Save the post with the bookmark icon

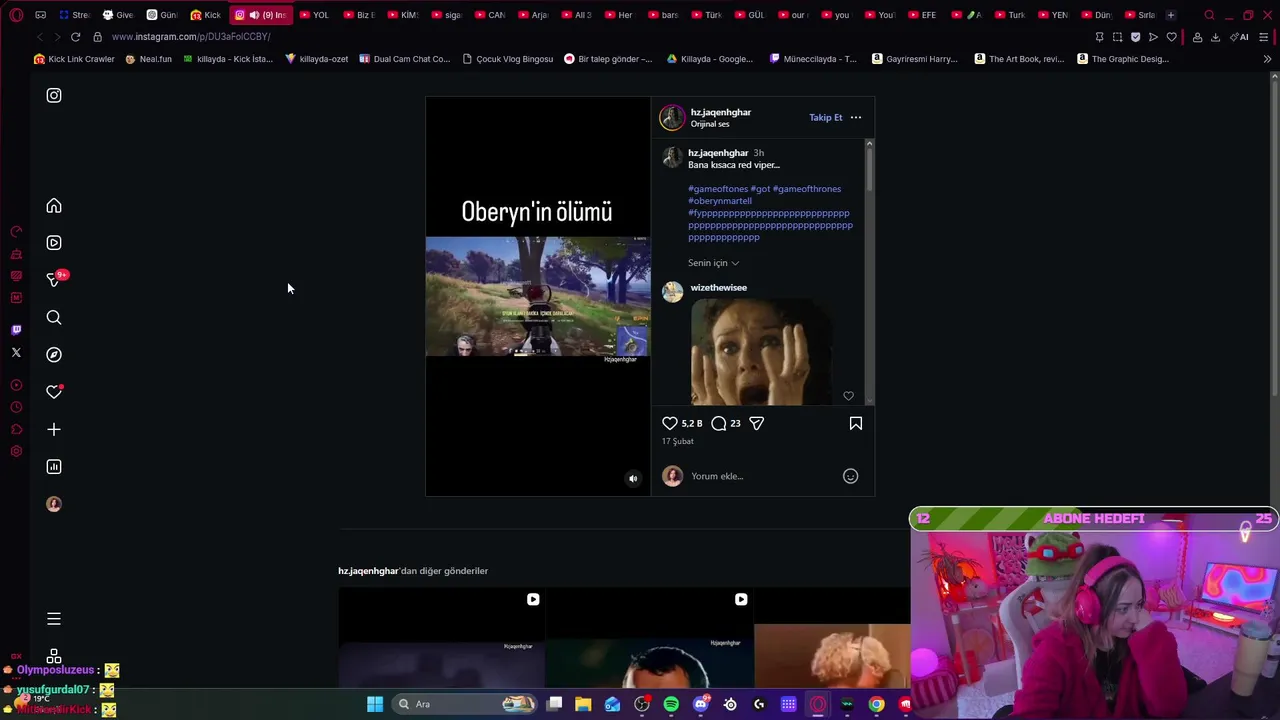[x=856, y=424]
